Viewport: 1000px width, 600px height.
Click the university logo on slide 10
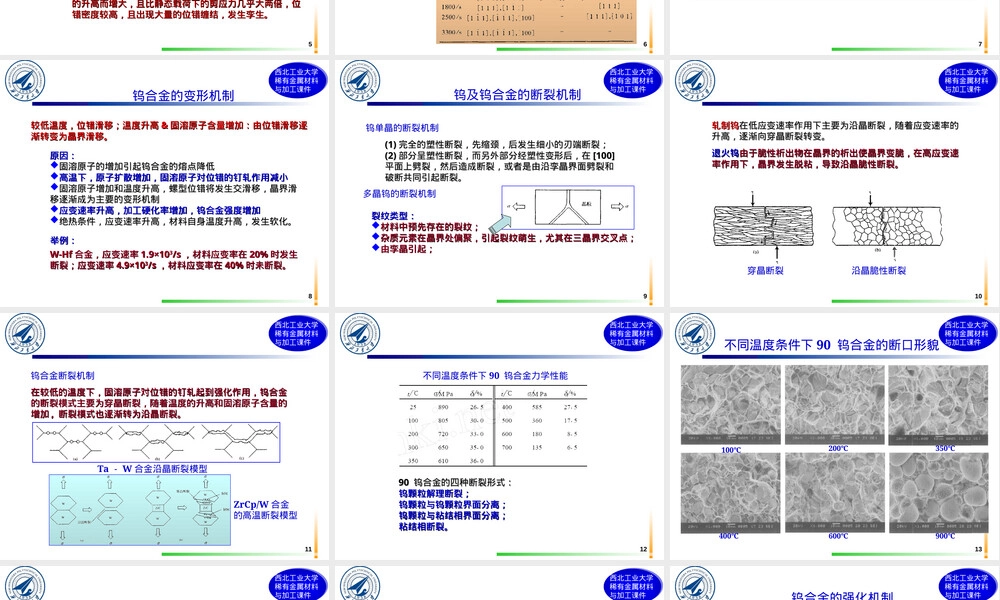tap(695, 81)
